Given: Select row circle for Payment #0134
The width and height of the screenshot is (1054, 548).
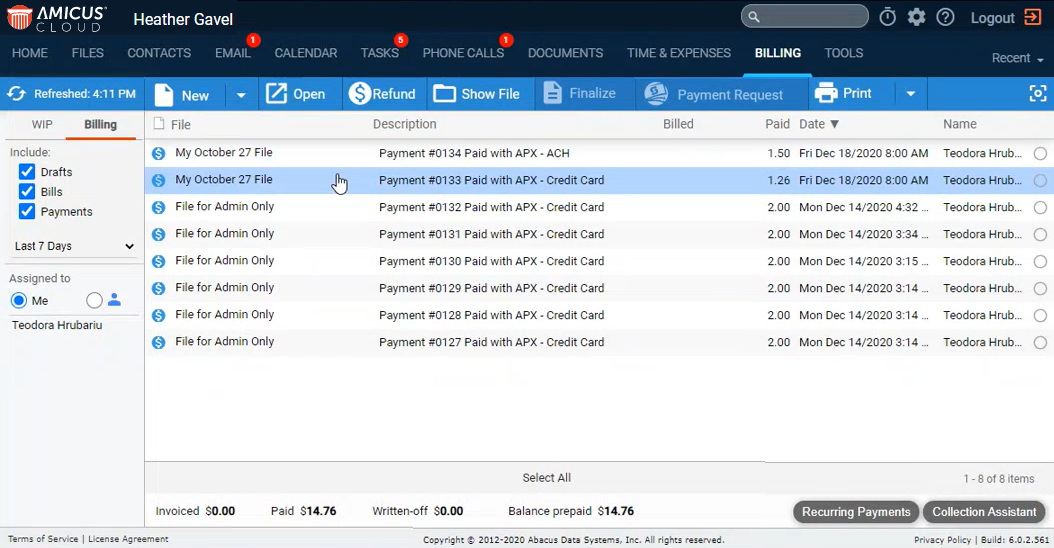Looking at the screenshot, I should tap(1040, 153).
